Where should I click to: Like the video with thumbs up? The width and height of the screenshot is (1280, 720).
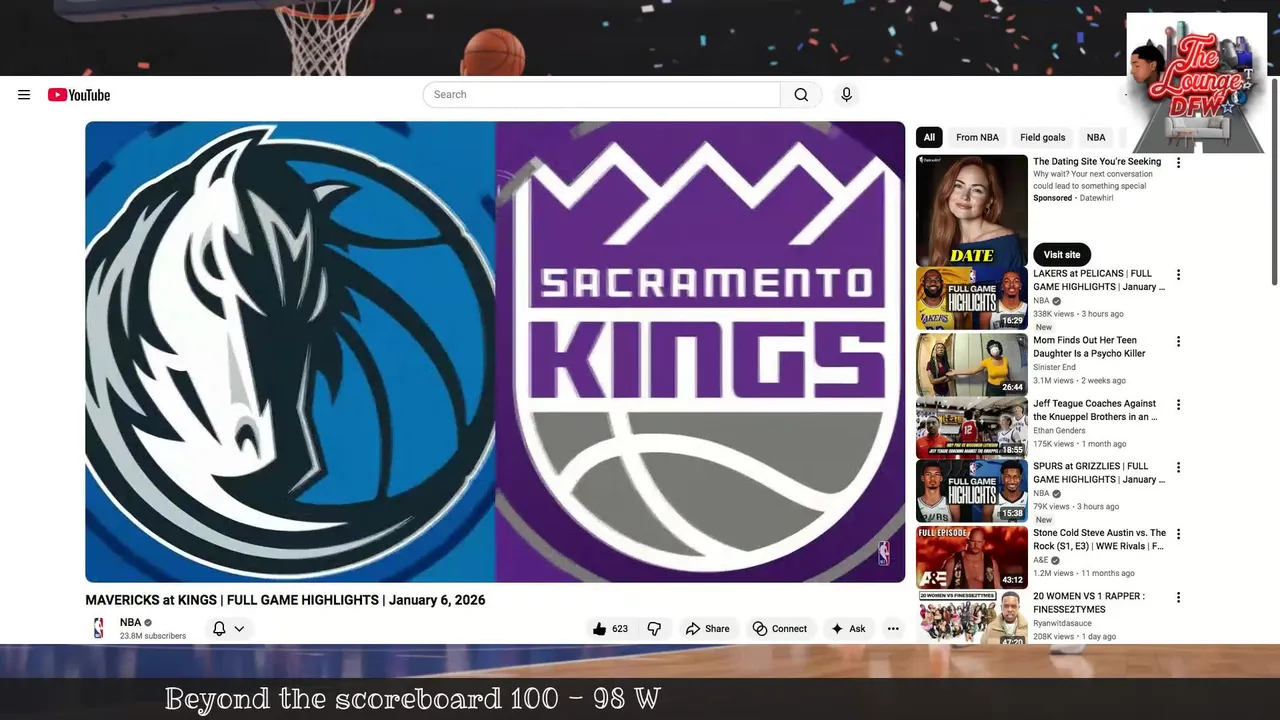coord(611,629)
